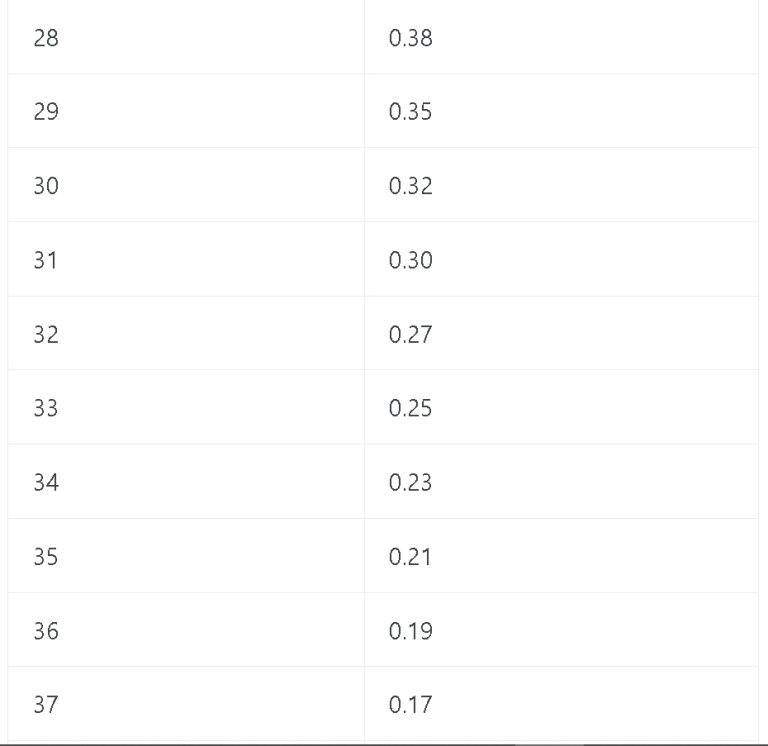Click the cell containing 35
This screenshot has width=768, height=746.
tap(186, 555)
